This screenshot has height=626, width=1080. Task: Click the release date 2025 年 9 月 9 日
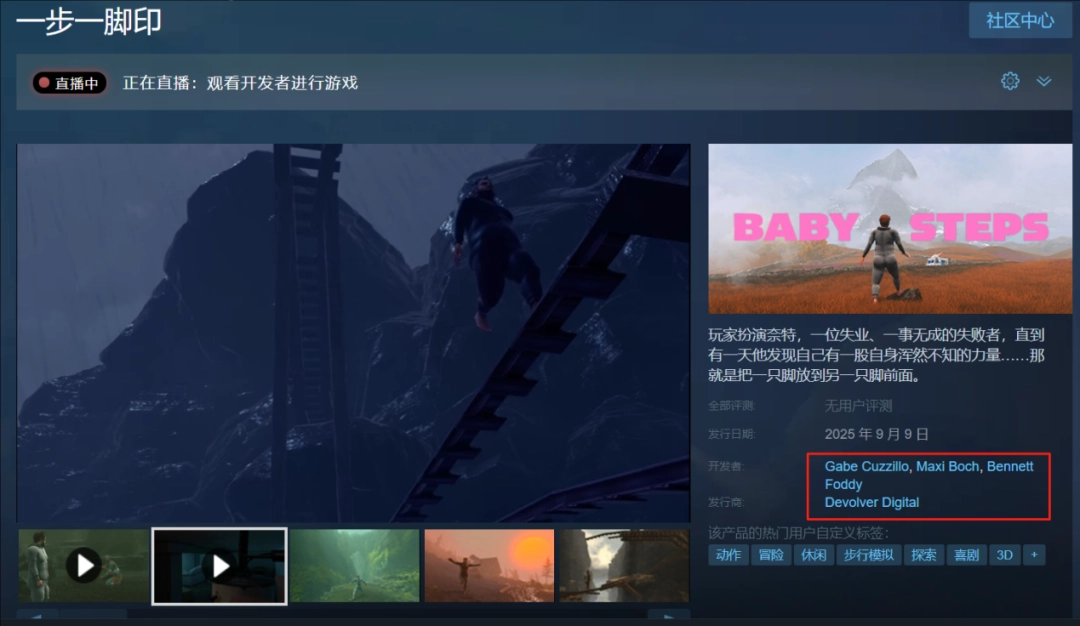(x=877, y=434)
